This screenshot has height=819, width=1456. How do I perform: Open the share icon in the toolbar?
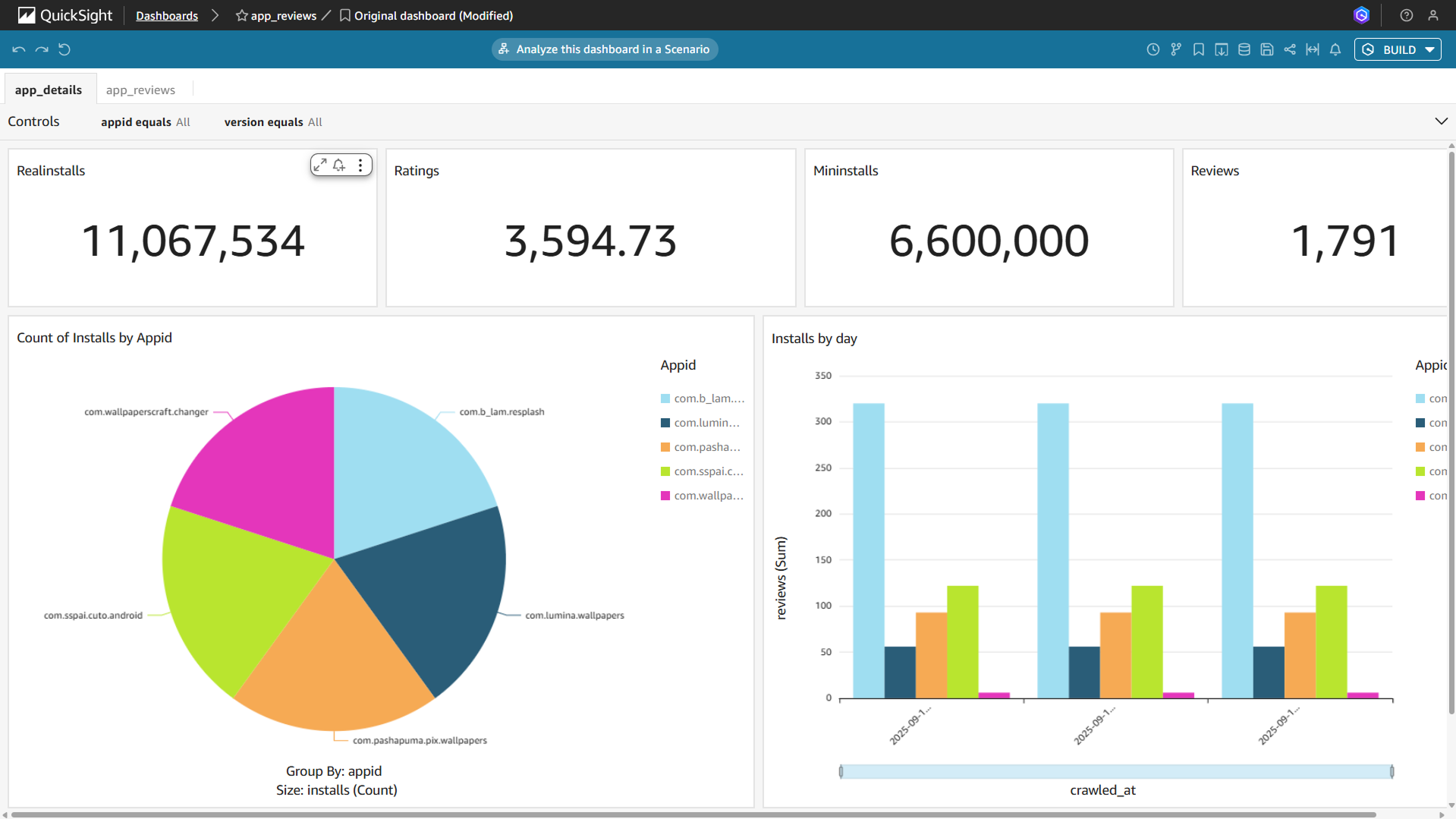pyautogui.click(x=1290, y=49)
